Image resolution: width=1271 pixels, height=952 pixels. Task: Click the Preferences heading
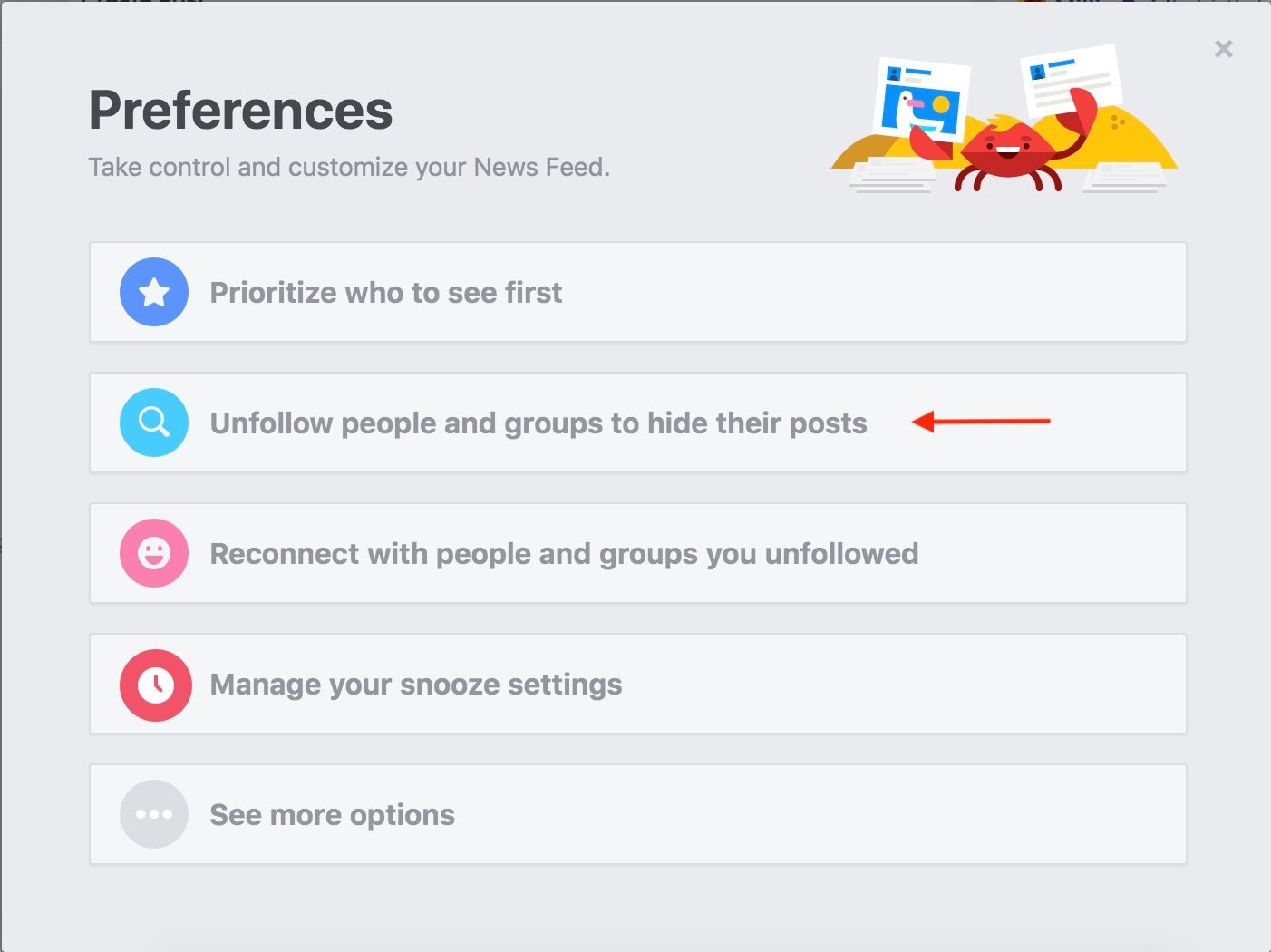click(x=240, y=109)
